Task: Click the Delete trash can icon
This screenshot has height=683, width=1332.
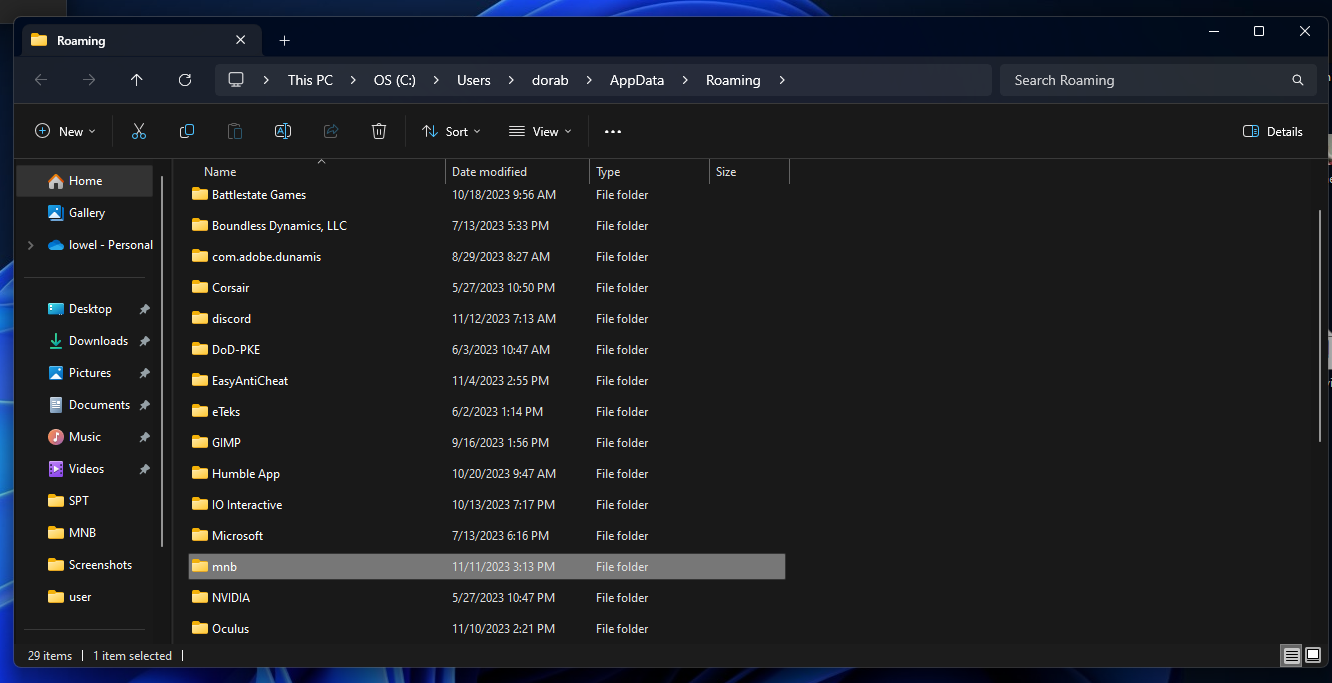Action: [379, 131]
